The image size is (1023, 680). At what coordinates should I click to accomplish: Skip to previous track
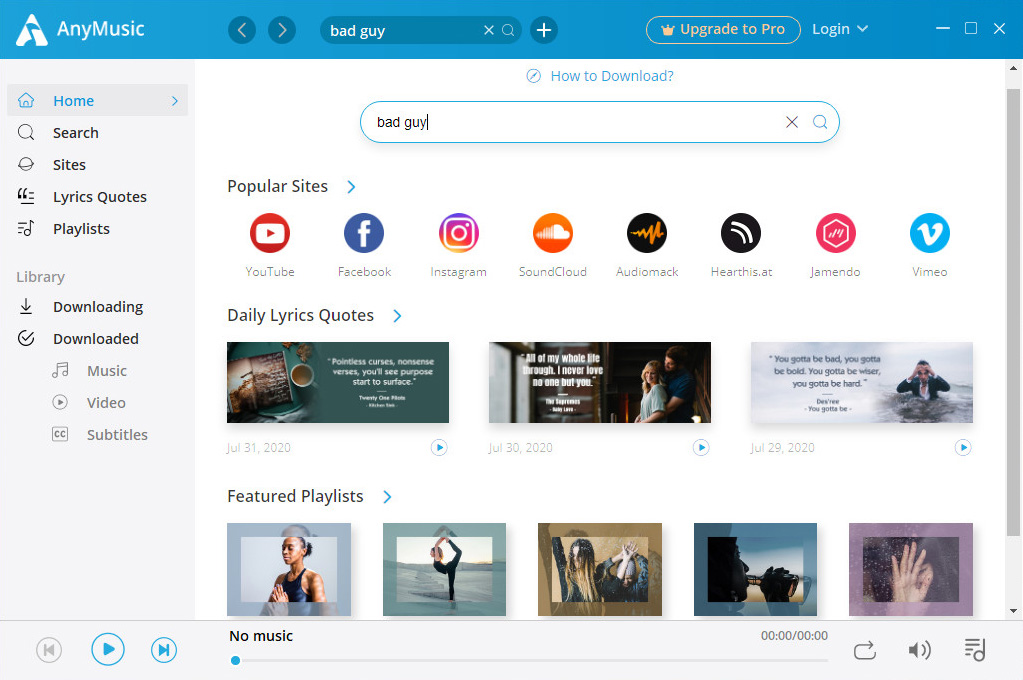tap(49, 650)
